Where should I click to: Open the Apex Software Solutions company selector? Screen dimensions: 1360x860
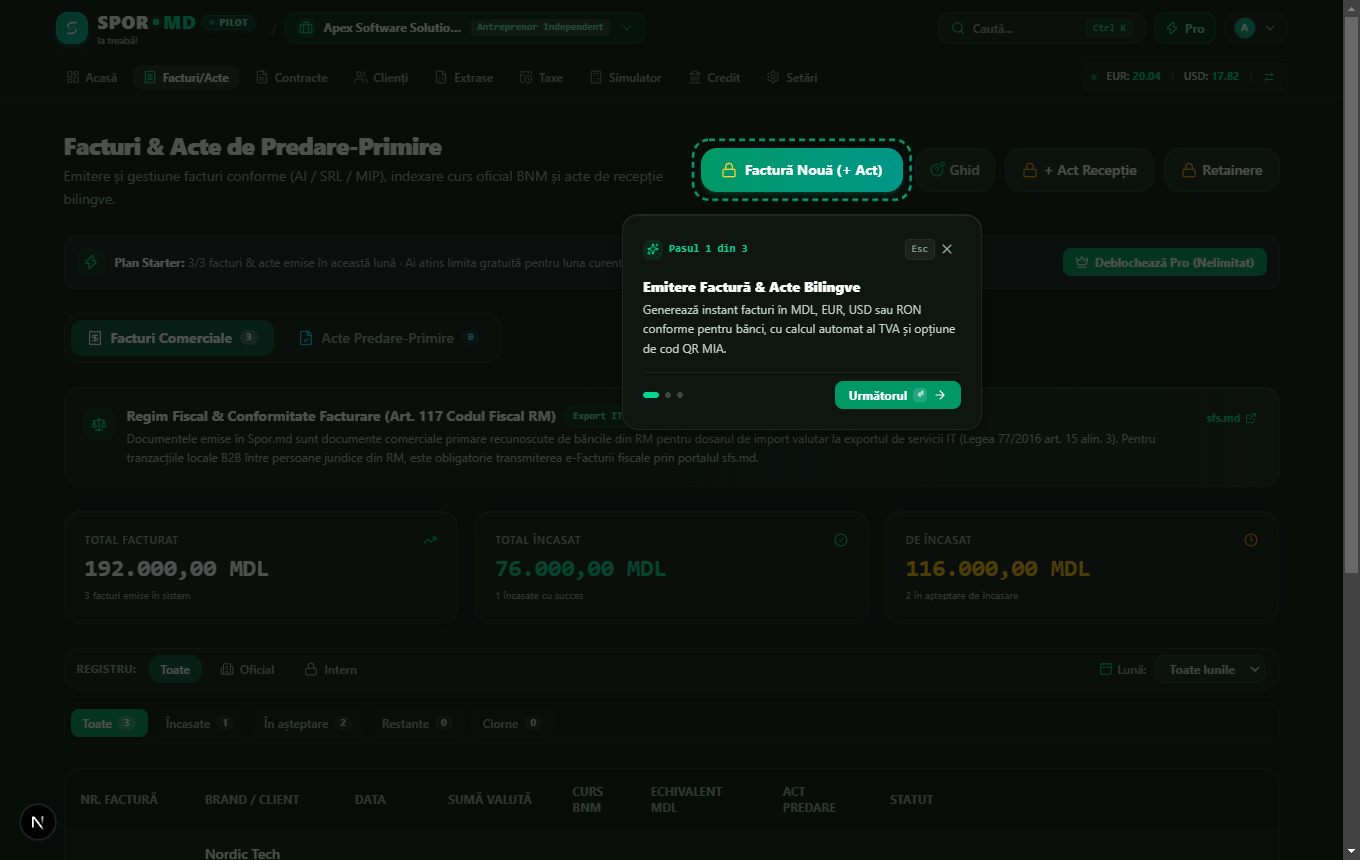pos(465,28)
